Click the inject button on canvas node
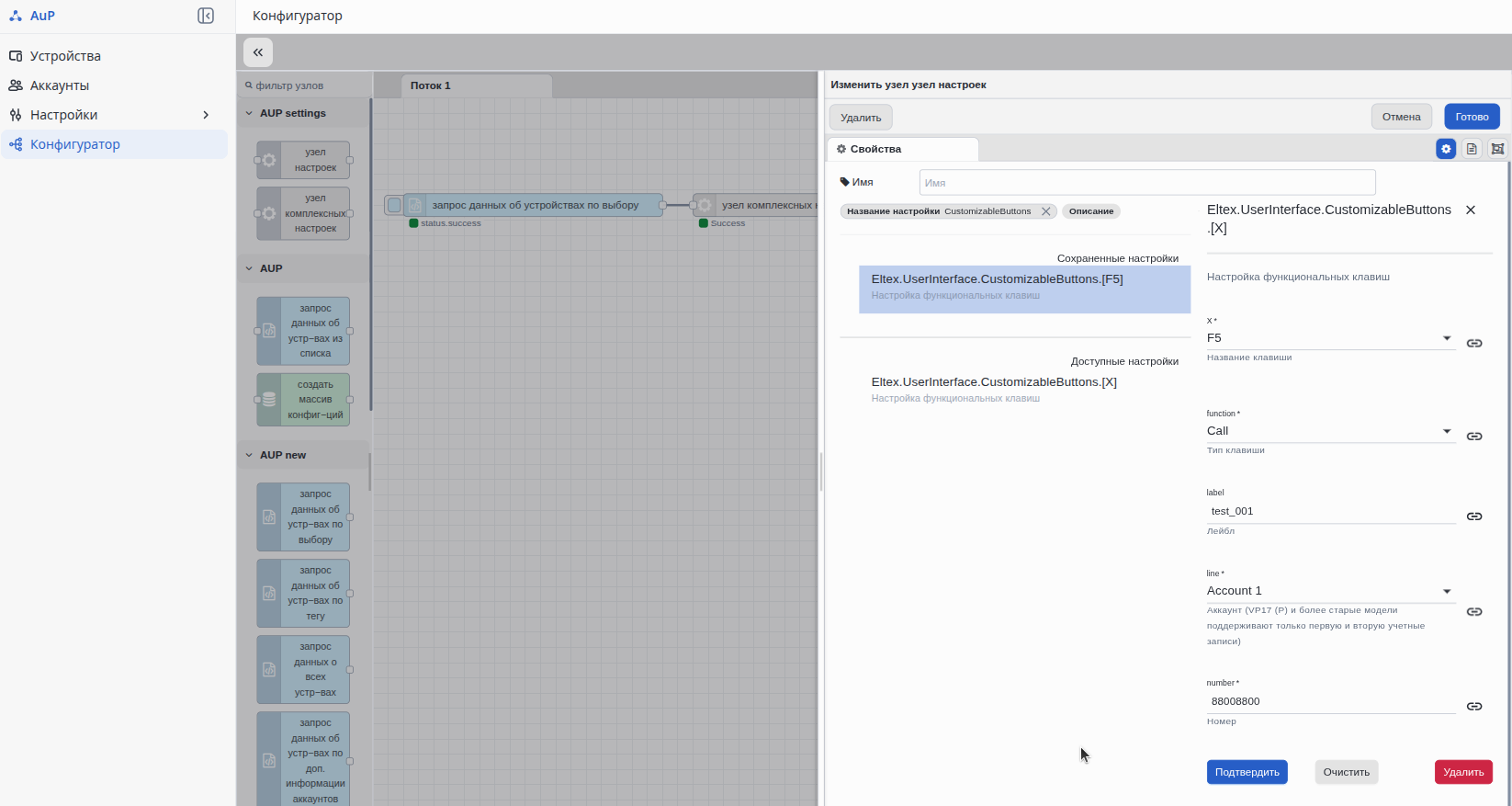The image size is (1512, 806). pyautogui.click(x=394, y=205)
